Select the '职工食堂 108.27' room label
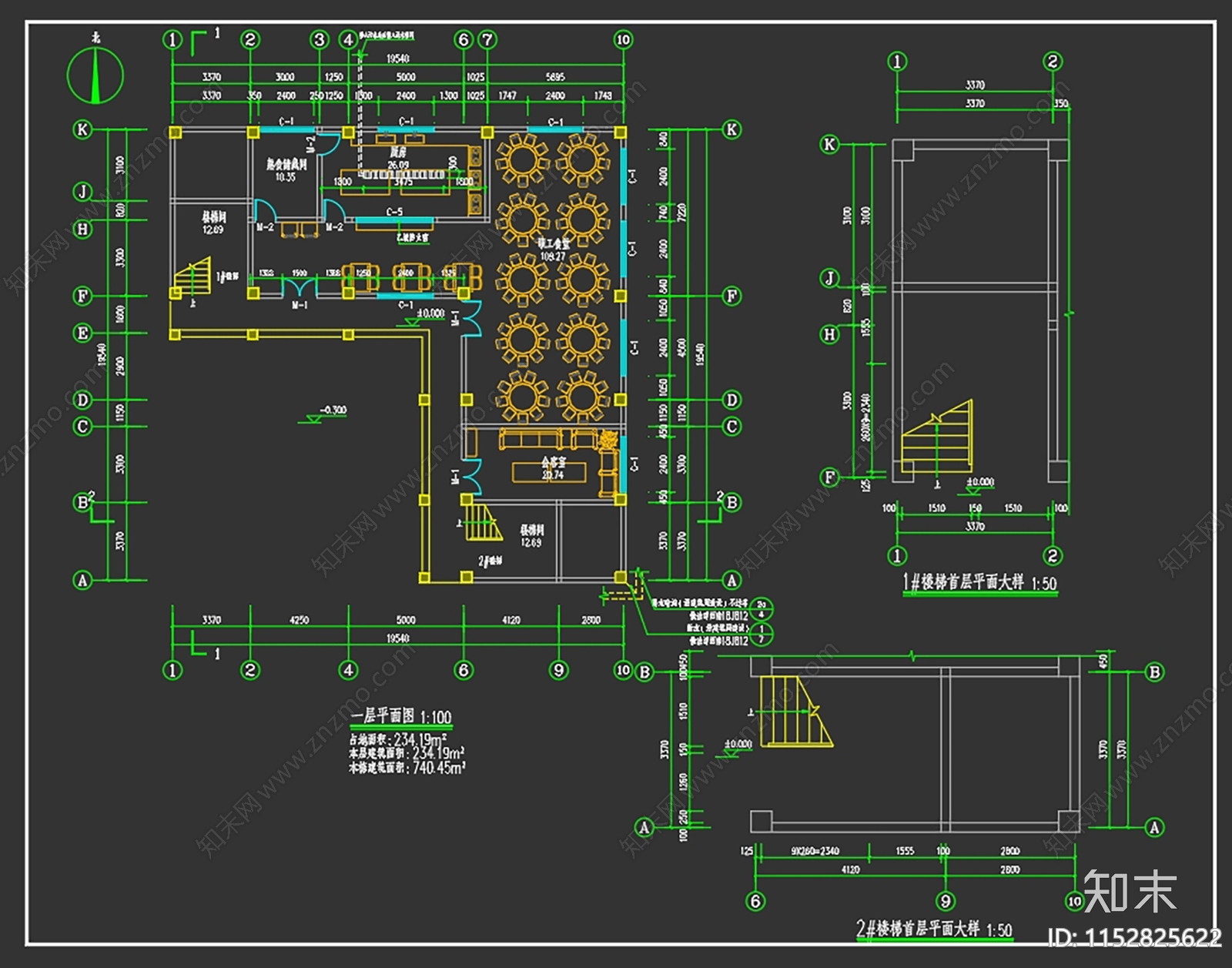 coord(554,250)
